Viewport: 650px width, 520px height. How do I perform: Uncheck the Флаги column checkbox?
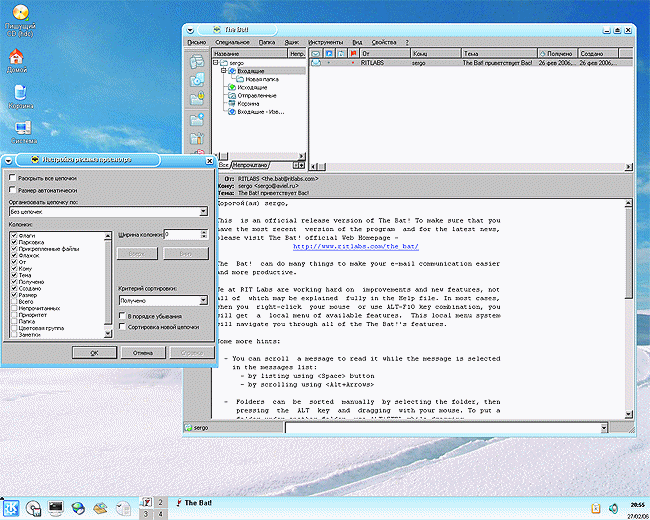[14, 236]
